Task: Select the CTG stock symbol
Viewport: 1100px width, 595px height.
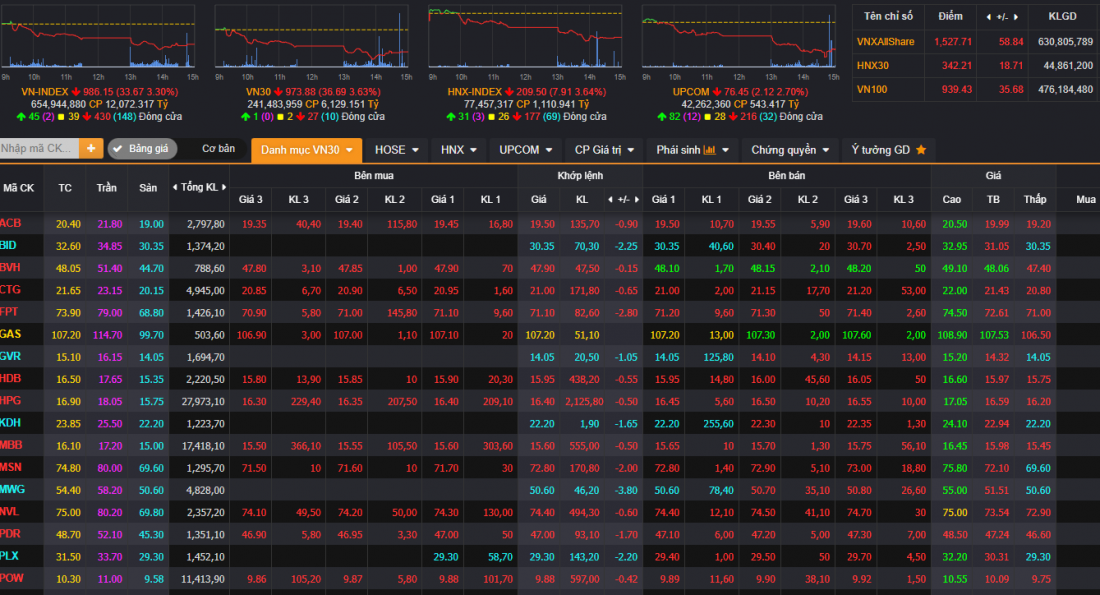Action: coord(11,290)
